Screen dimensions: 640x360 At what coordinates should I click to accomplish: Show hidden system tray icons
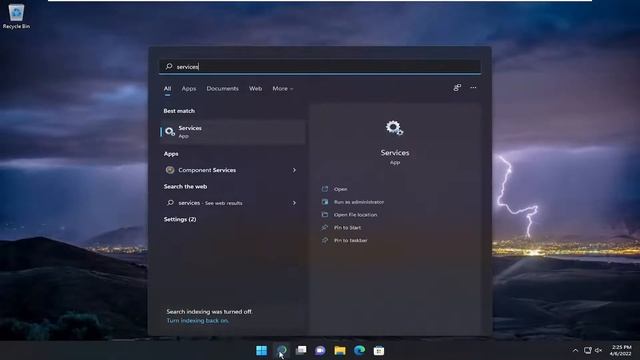pyautogui.click(x=575, y=351)
